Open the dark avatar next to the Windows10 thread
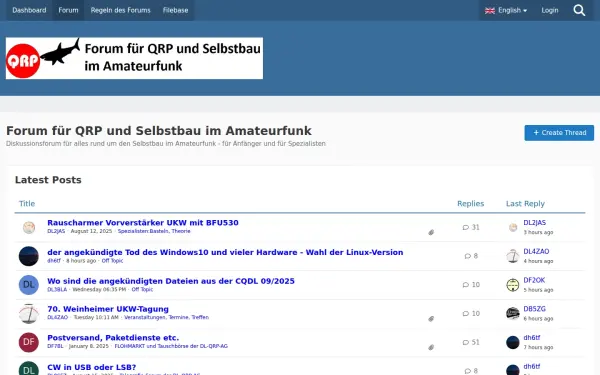This screenshot has height=375, width=600. (29, 256)
